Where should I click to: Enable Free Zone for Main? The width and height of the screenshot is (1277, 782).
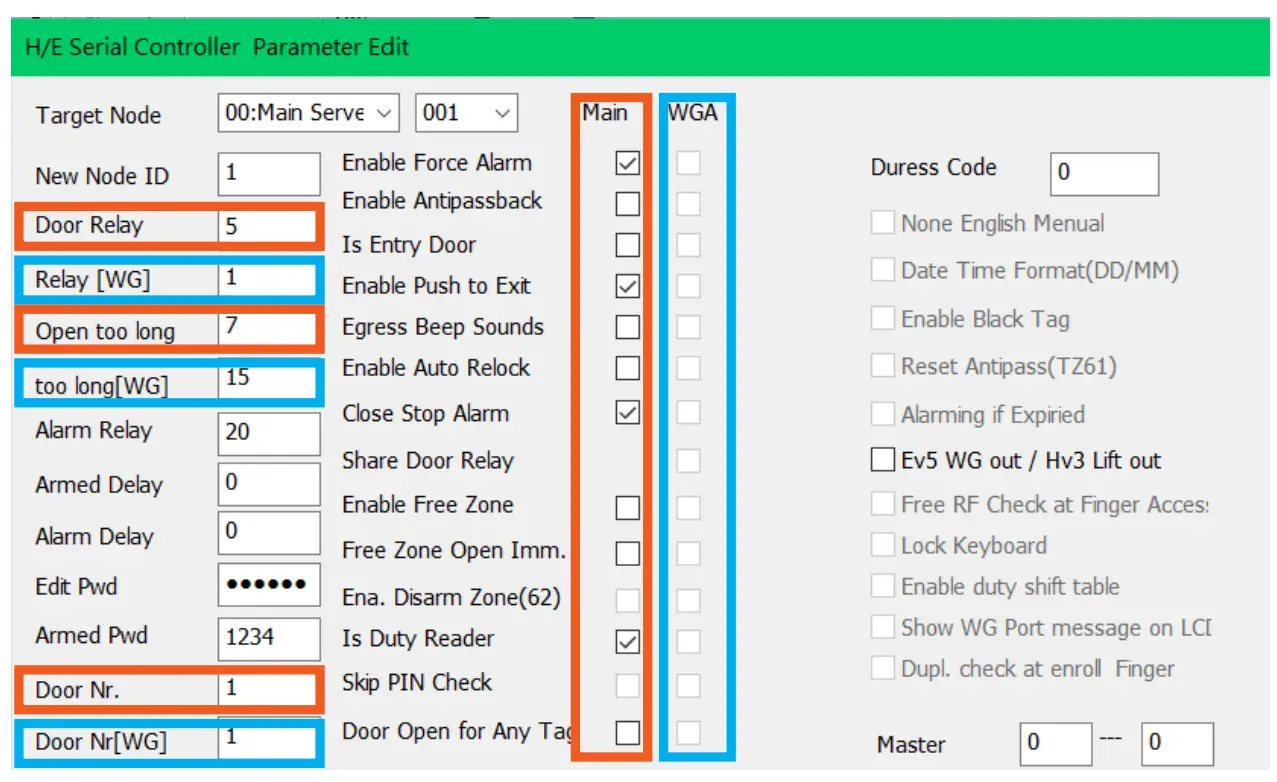[x=626, y=508]
